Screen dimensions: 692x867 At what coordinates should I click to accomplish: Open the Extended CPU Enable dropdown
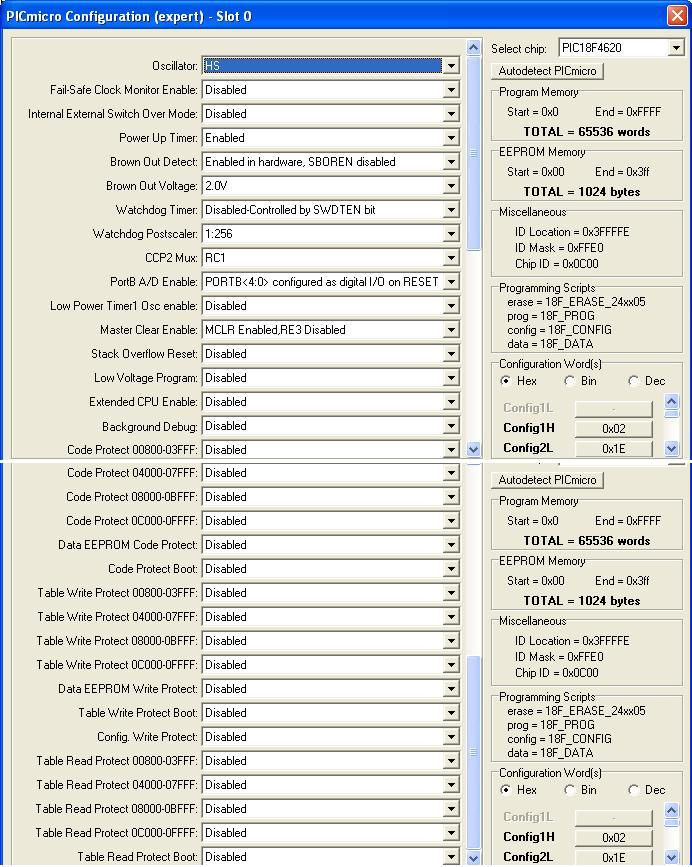tap(331, 402)
